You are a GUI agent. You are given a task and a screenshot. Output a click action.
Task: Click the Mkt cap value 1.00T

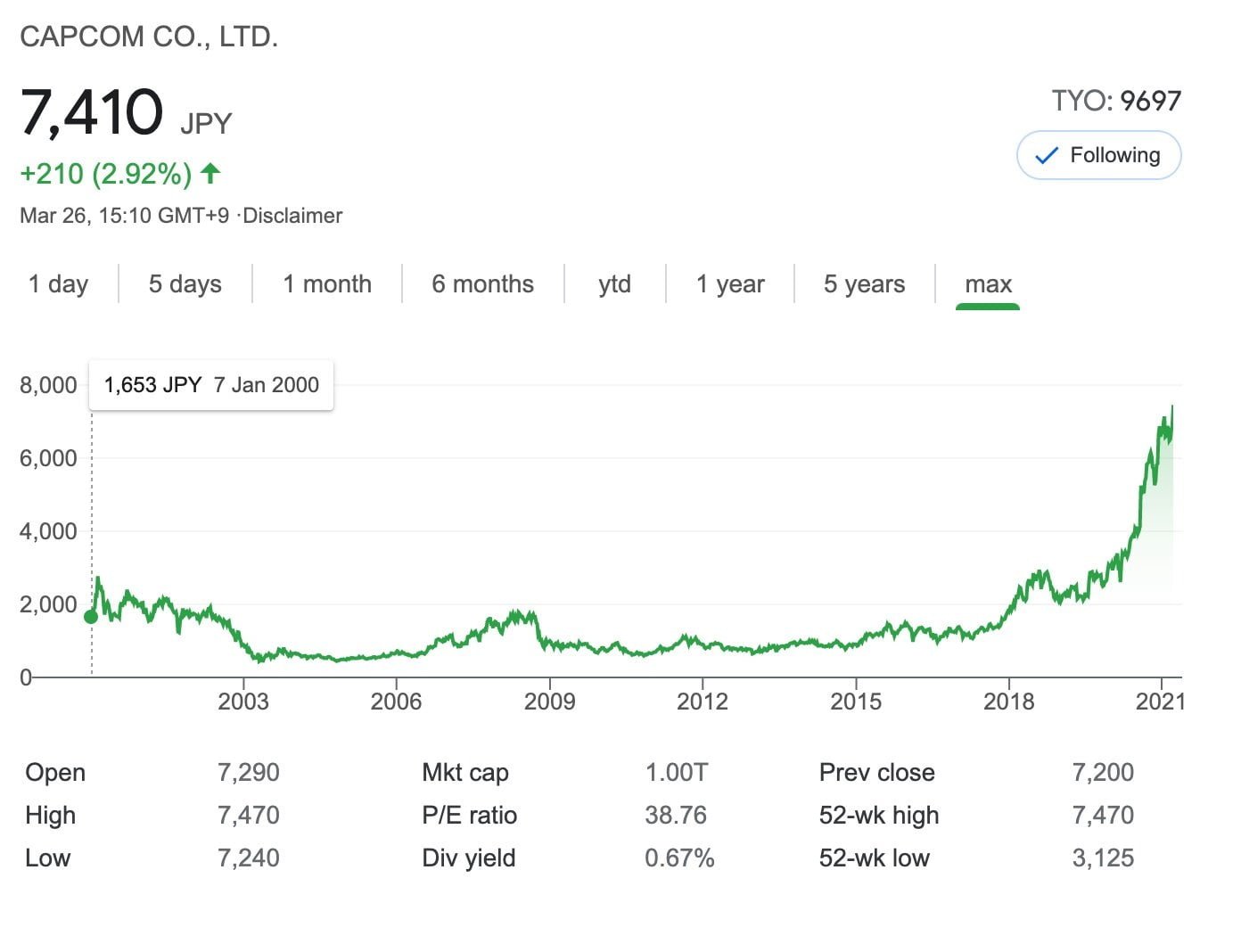[x=676, y=772]
